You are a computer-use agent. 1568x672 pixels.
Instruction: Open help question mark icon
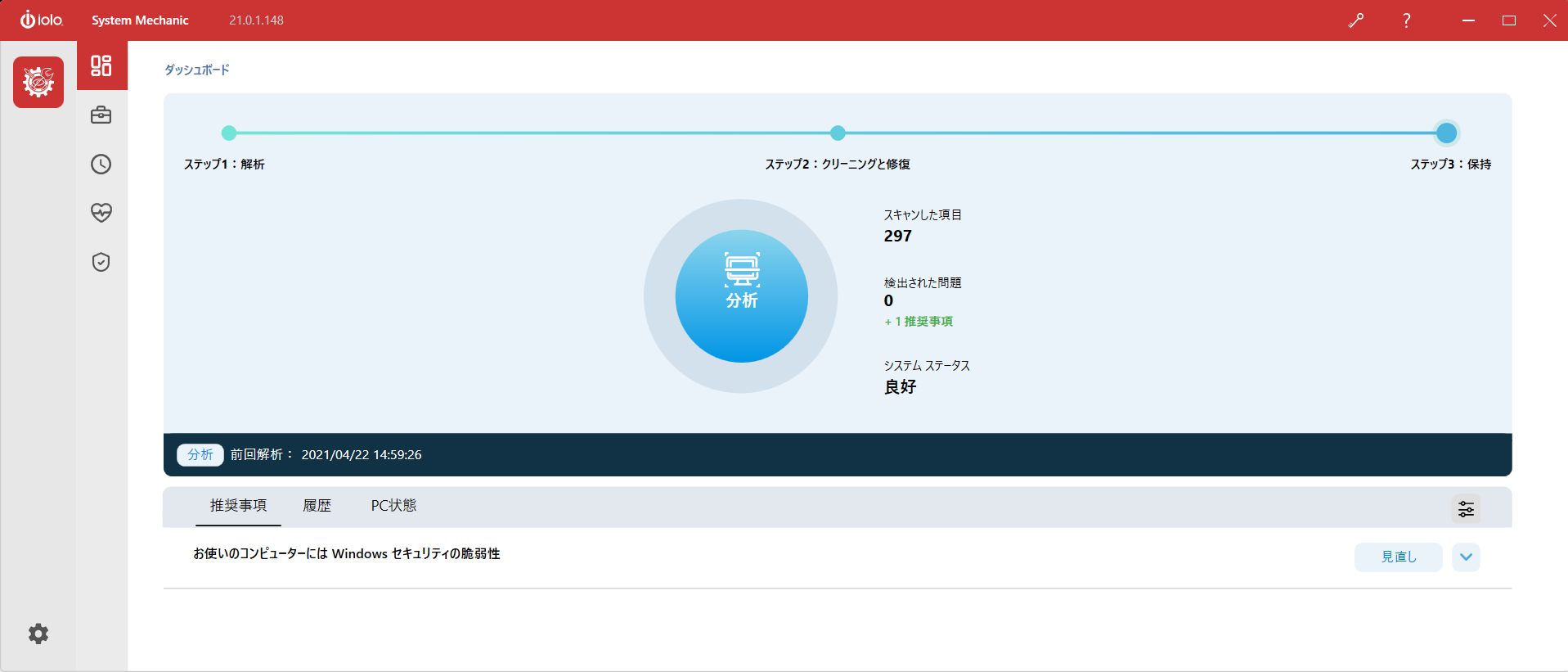point(1406,20)
